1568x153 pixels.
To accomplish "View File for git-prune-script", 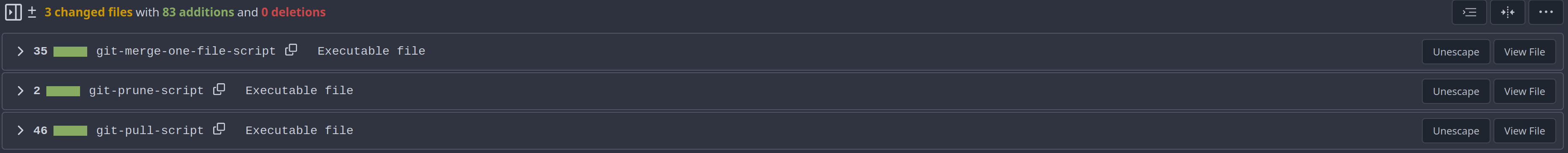I will (x=1524, y=91).
